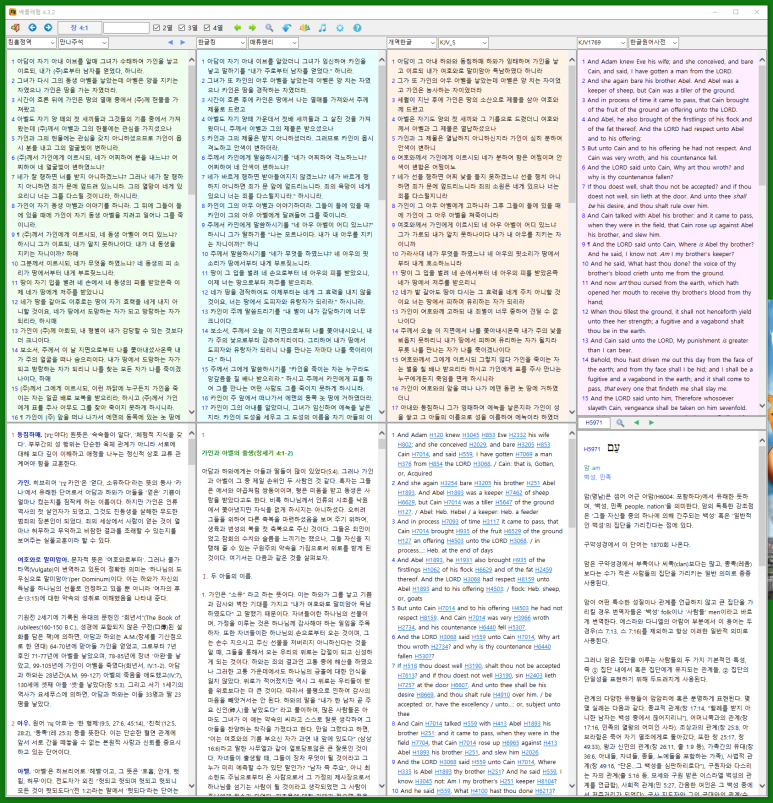Click Strong's link H120 after Adam
Viewport: 773px width, 803px height.
point(436,435)
